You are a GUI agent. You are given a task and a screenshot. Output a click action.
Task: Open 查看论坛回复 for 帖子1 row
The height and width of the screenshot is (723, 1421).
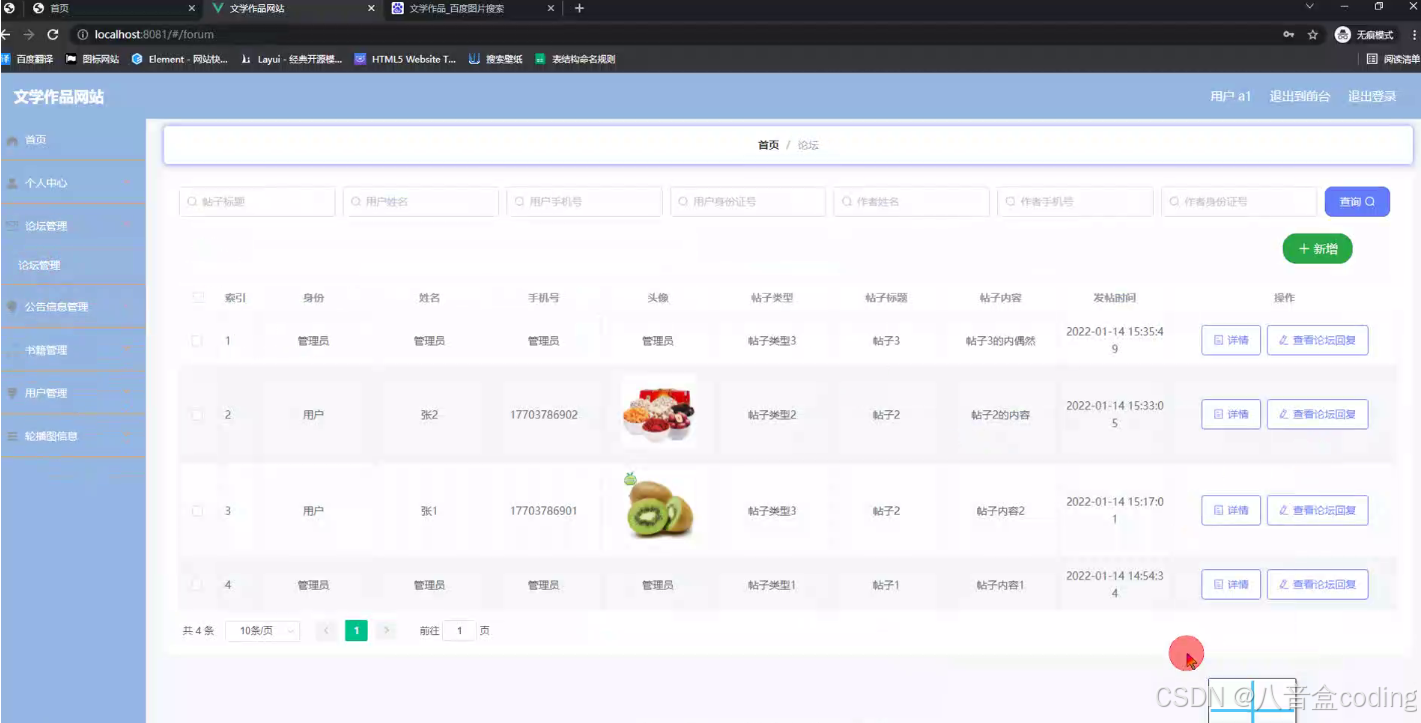[1317, 584]
